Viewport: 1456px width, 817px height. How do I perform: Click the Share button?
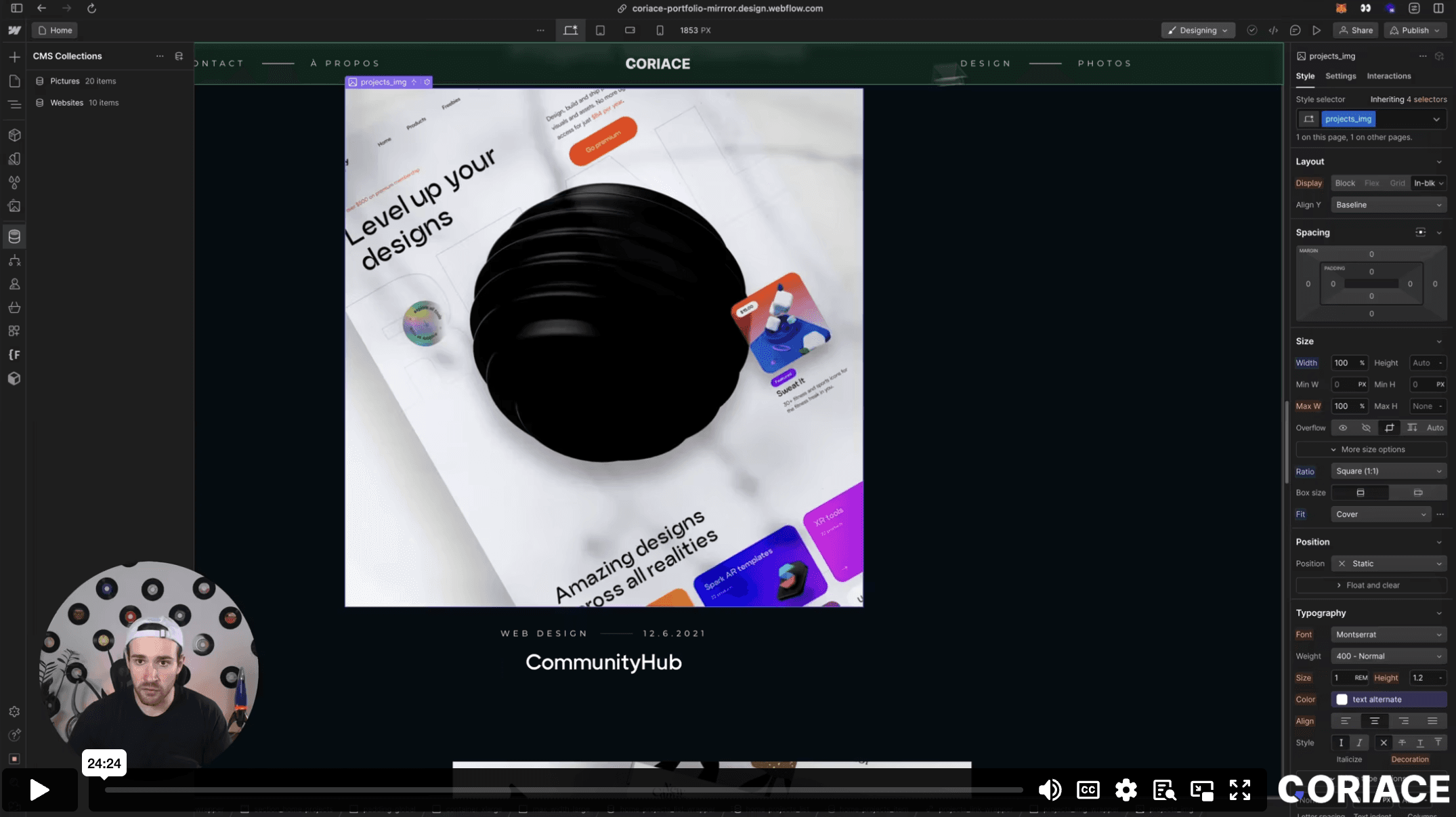[1356, 30]
